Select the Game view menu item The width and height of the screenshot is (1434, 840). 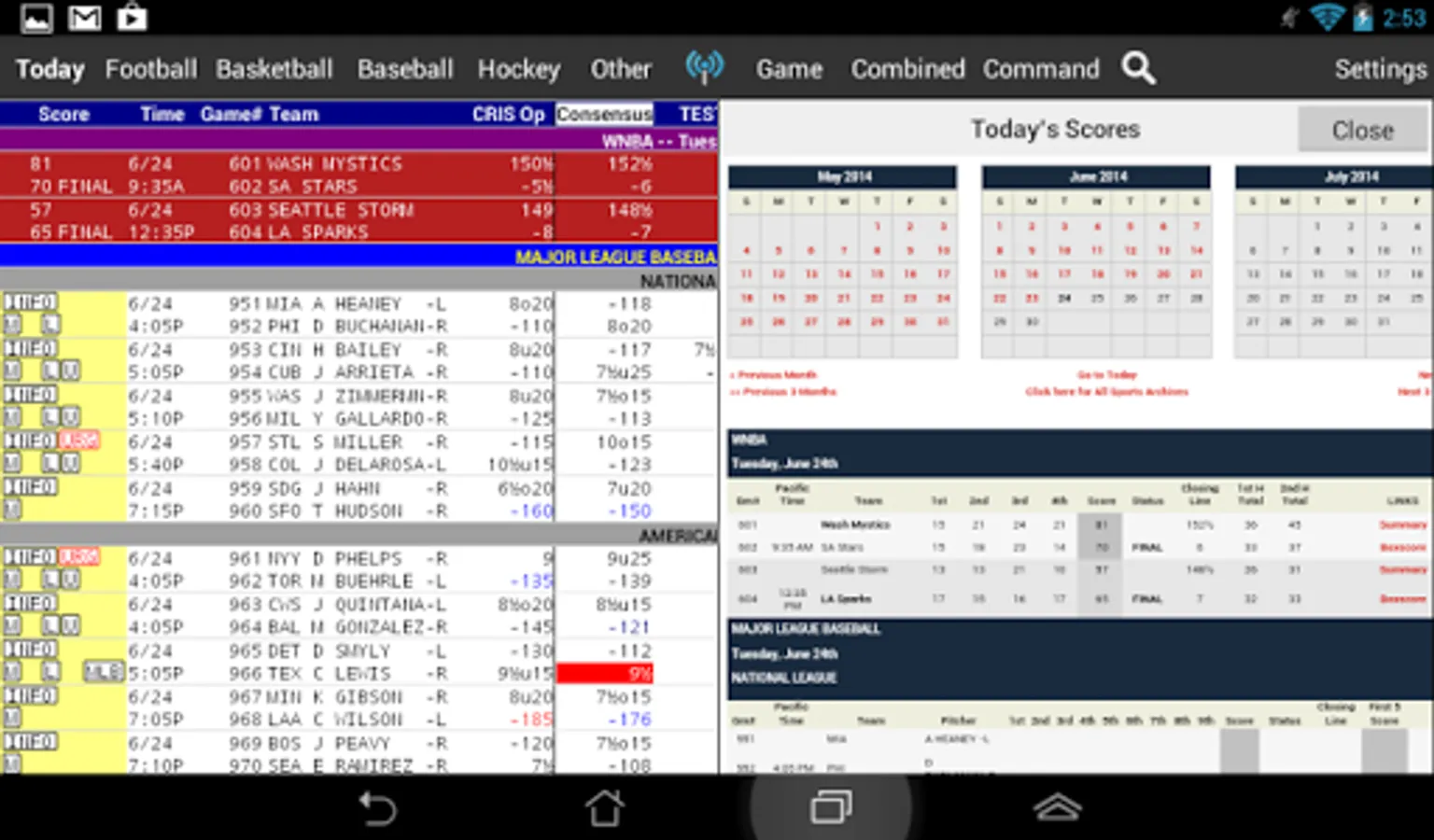790,69
